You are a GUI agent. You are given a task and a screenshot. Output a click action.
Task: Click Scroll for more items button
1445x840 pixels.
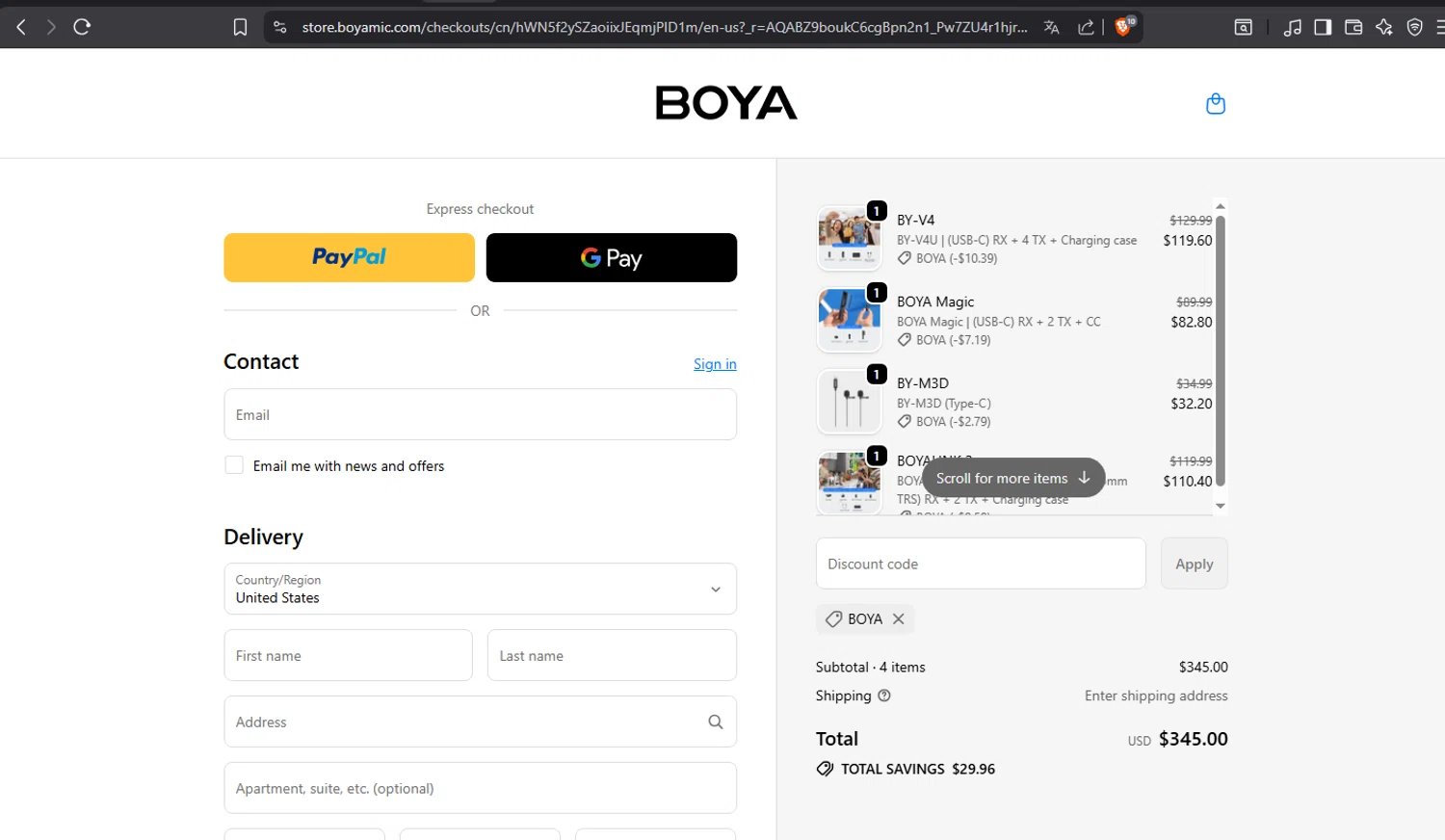(x=1013, y=478)
